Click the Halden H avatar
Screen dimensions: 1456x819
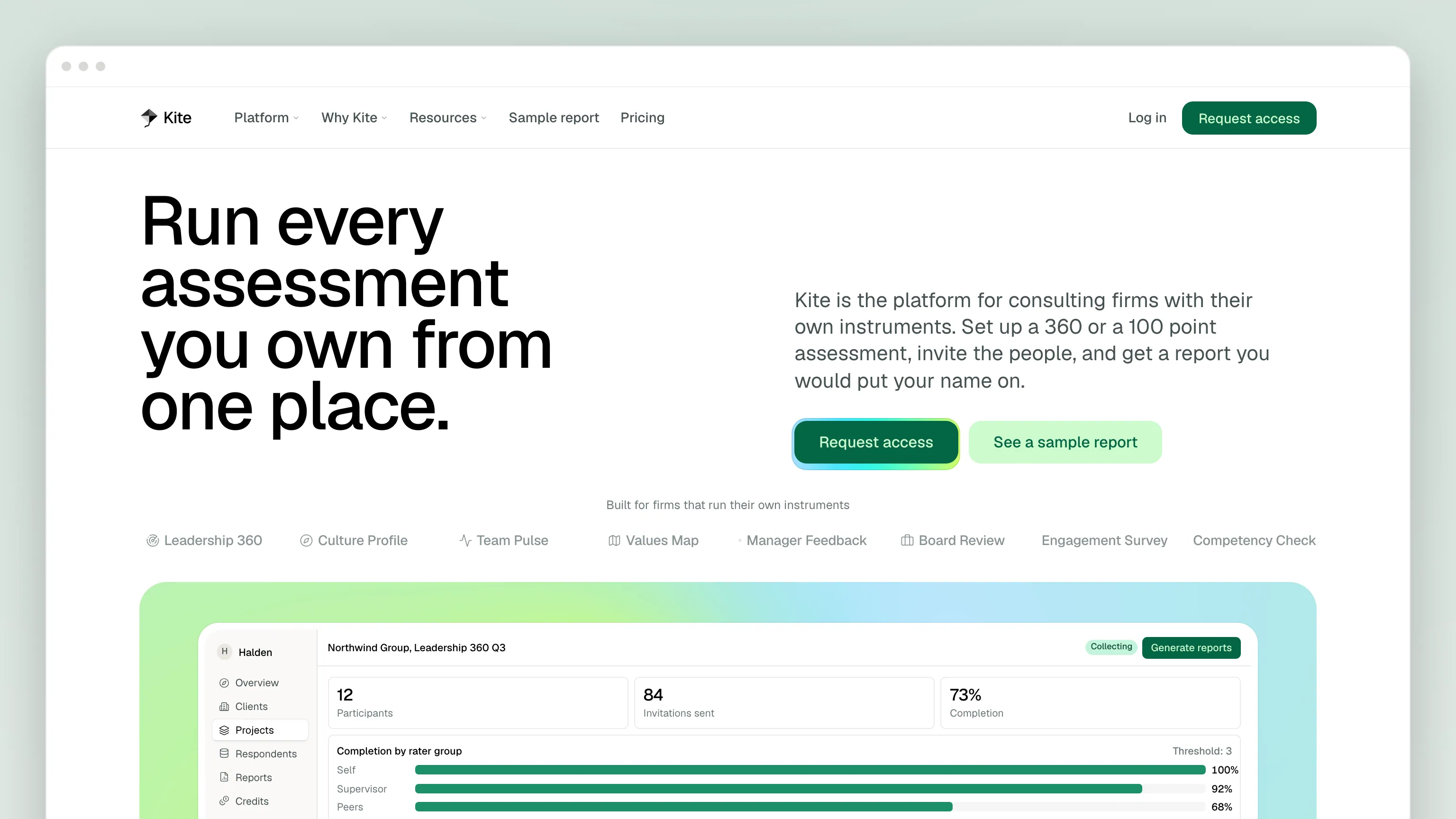click(225, 652)
